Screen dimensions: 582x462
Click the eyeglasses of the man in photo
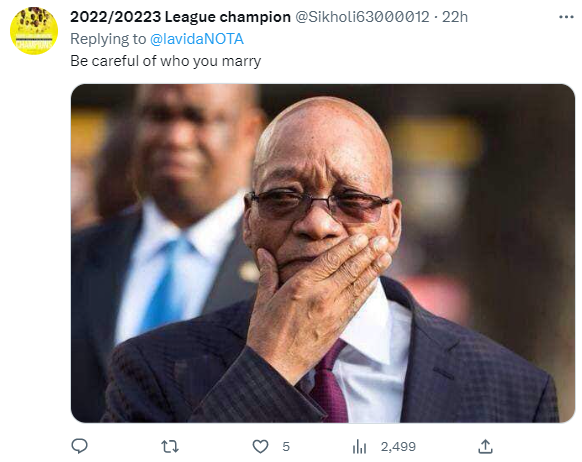319,205
